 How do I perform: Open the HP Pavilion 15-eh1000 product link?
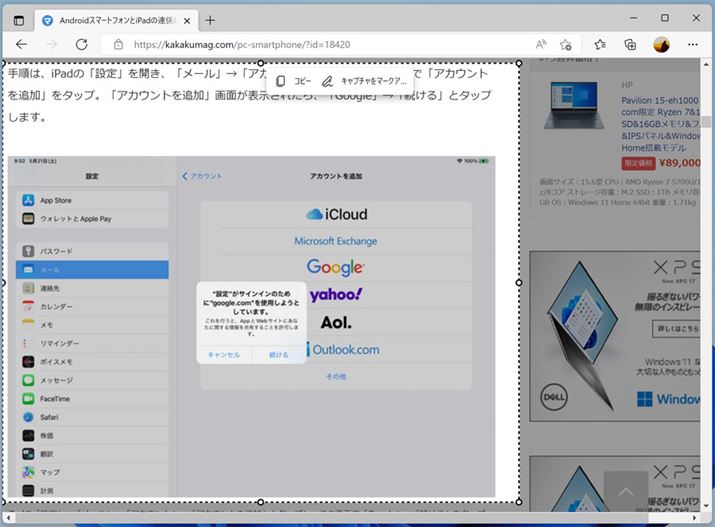click(x=660, y=124)
